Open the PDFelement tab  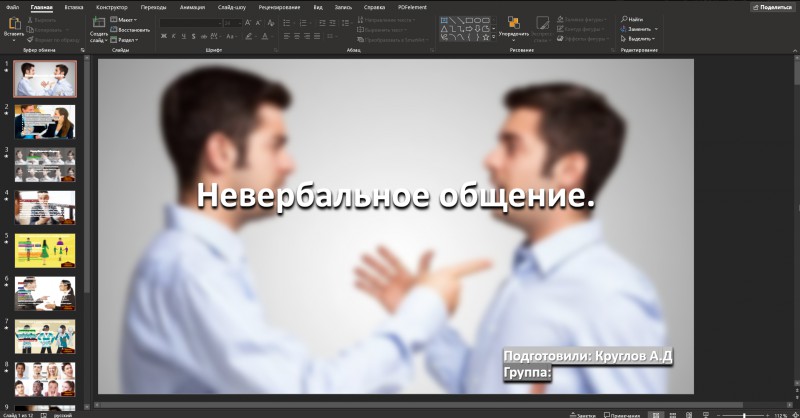[412, 7]
